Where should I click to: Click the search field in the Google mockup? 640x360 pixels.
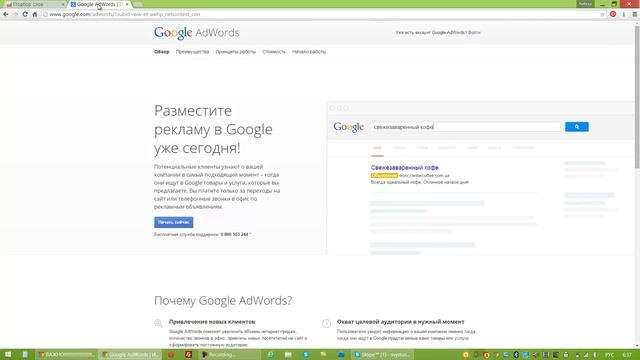[x=465, y=127]
